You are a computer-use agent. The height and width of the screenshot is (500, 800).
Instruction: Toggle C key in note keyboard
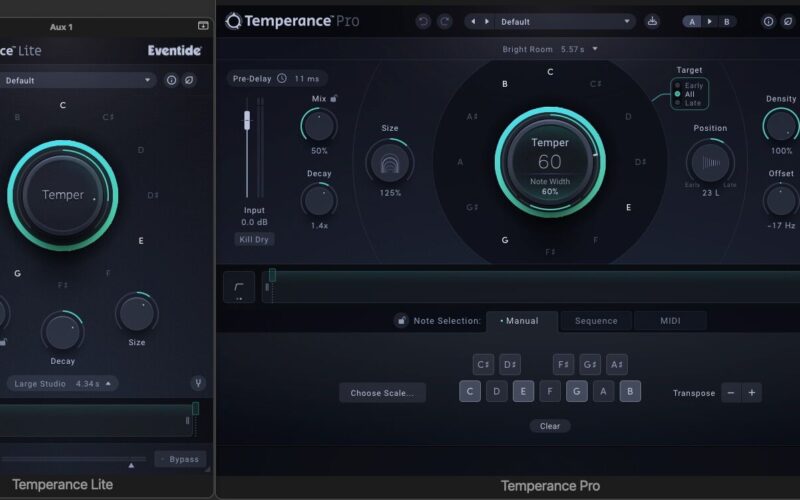470,391
